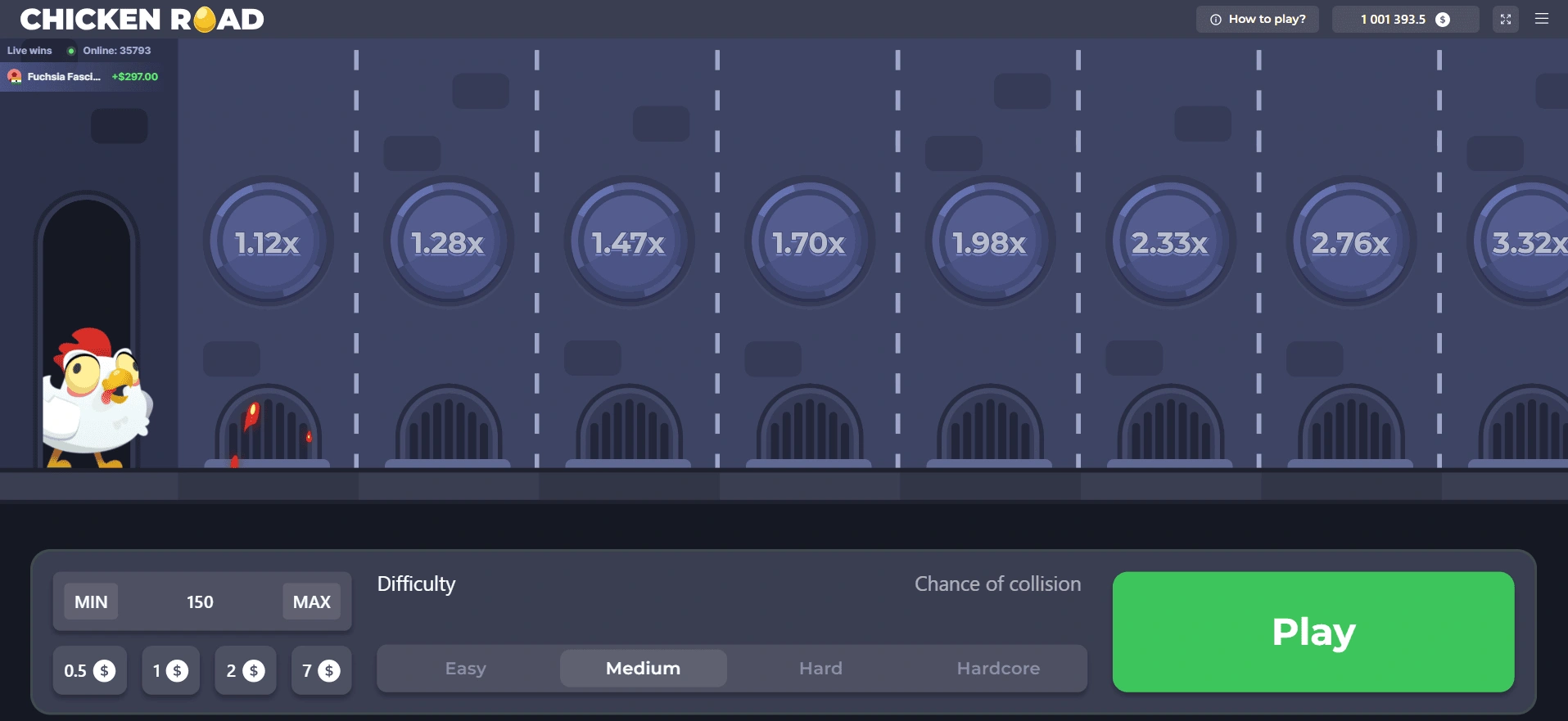Open the hamburger menu
This screenshot has width=1568, height=721.
(x=1542, y=19)
